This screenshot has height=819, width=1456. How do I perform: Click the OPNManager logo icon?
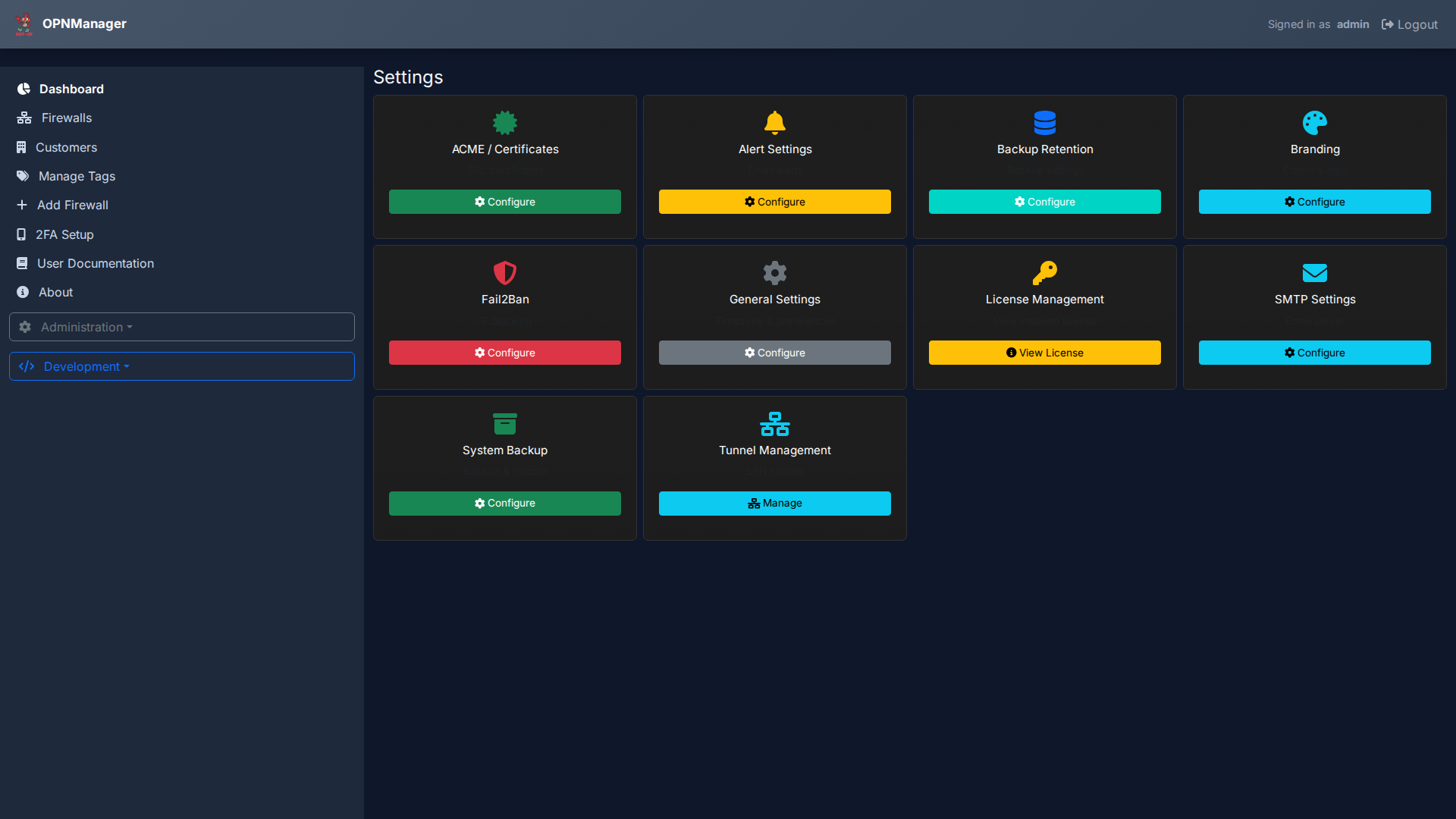pyautogui.click(x=24, y=24)
